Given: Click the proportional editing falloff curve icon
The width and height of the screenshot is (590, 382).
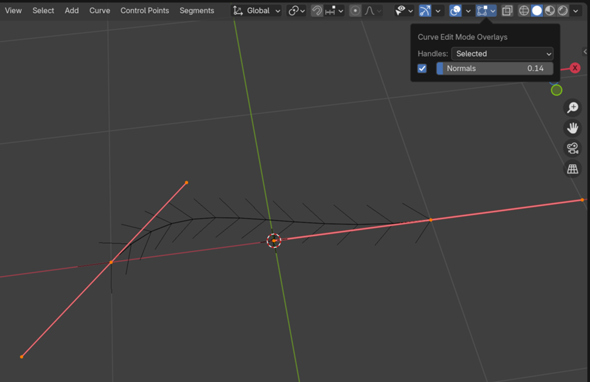Looking at the screenshot, I should pos(370,11).
